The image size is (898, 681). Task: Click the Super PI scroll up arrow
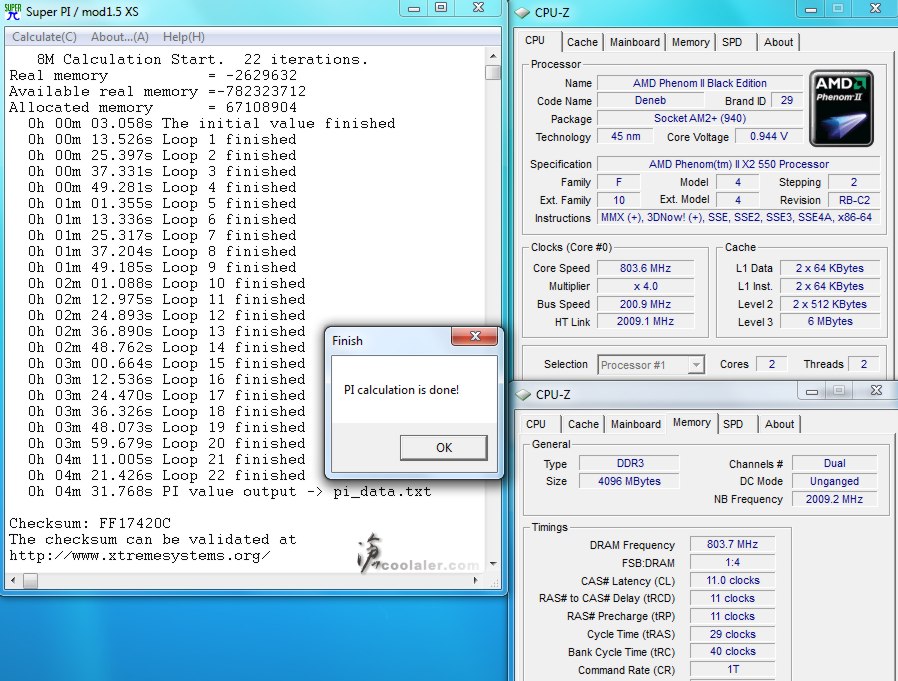point(493,56)
